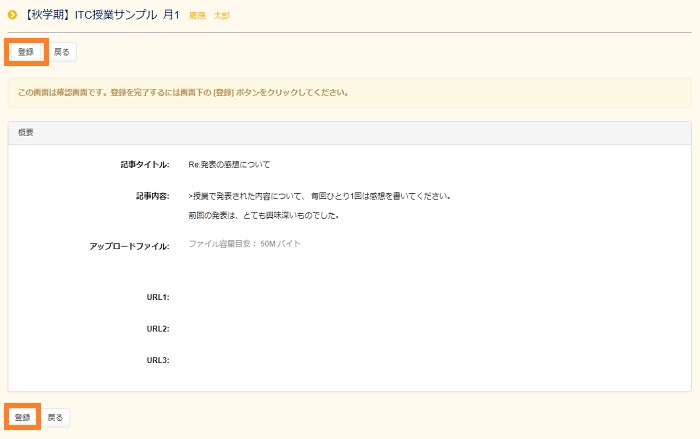Click the empty area right of URL1

click(x=400, y=297)
